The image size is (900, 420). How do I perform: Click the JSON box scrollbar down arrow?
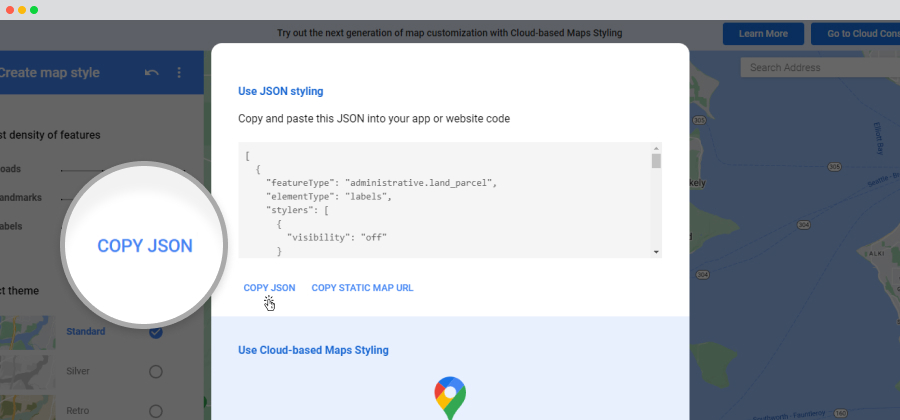(656, 252)
